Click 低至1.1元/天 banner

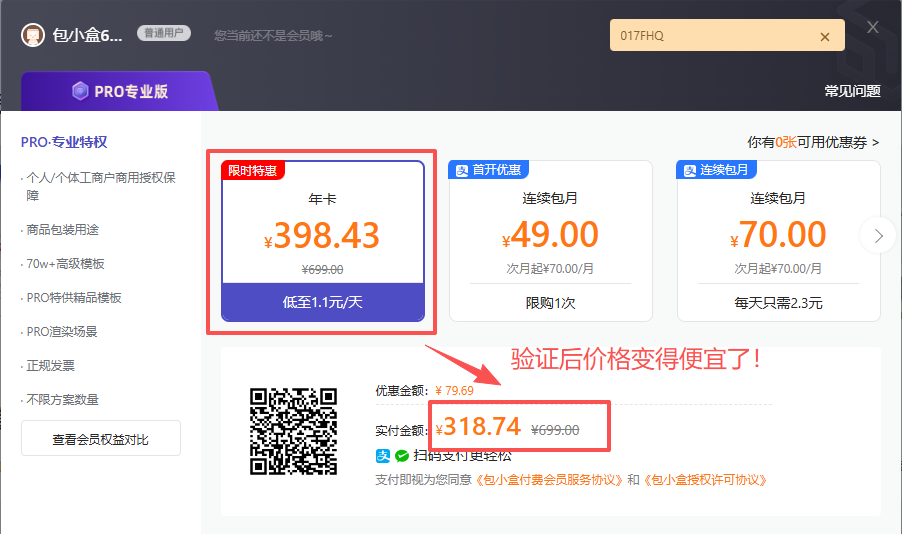pos(323,302)
